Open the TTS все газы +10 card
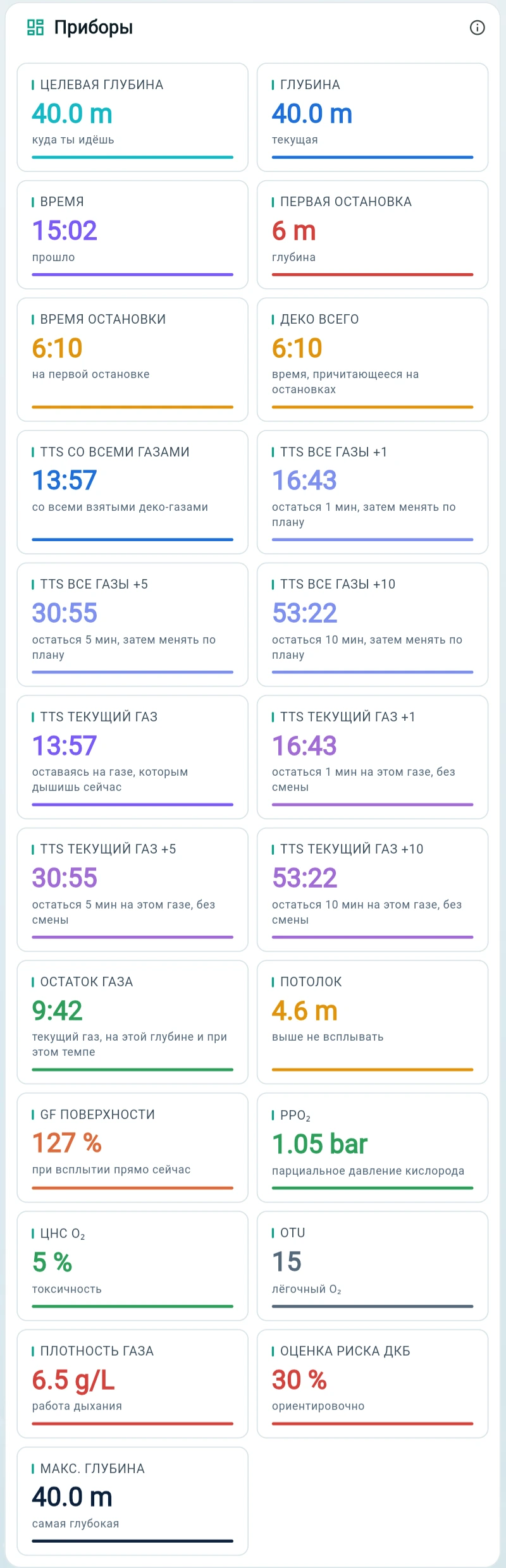This screenshot has height=1568, width=506. point(373,625)
